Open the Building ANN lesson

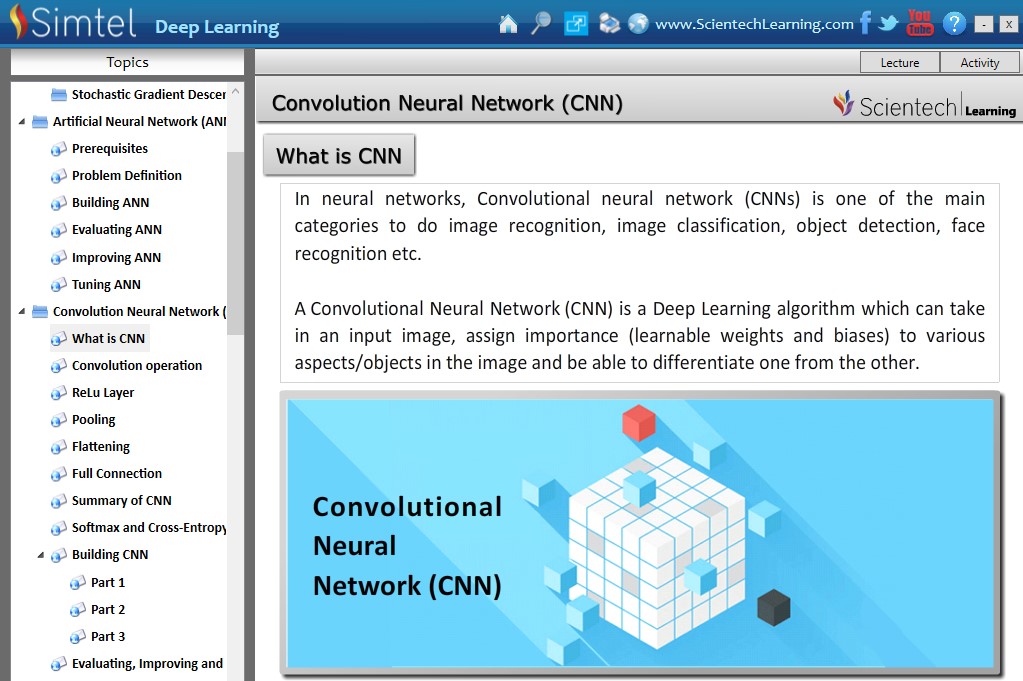pos(110,203)
